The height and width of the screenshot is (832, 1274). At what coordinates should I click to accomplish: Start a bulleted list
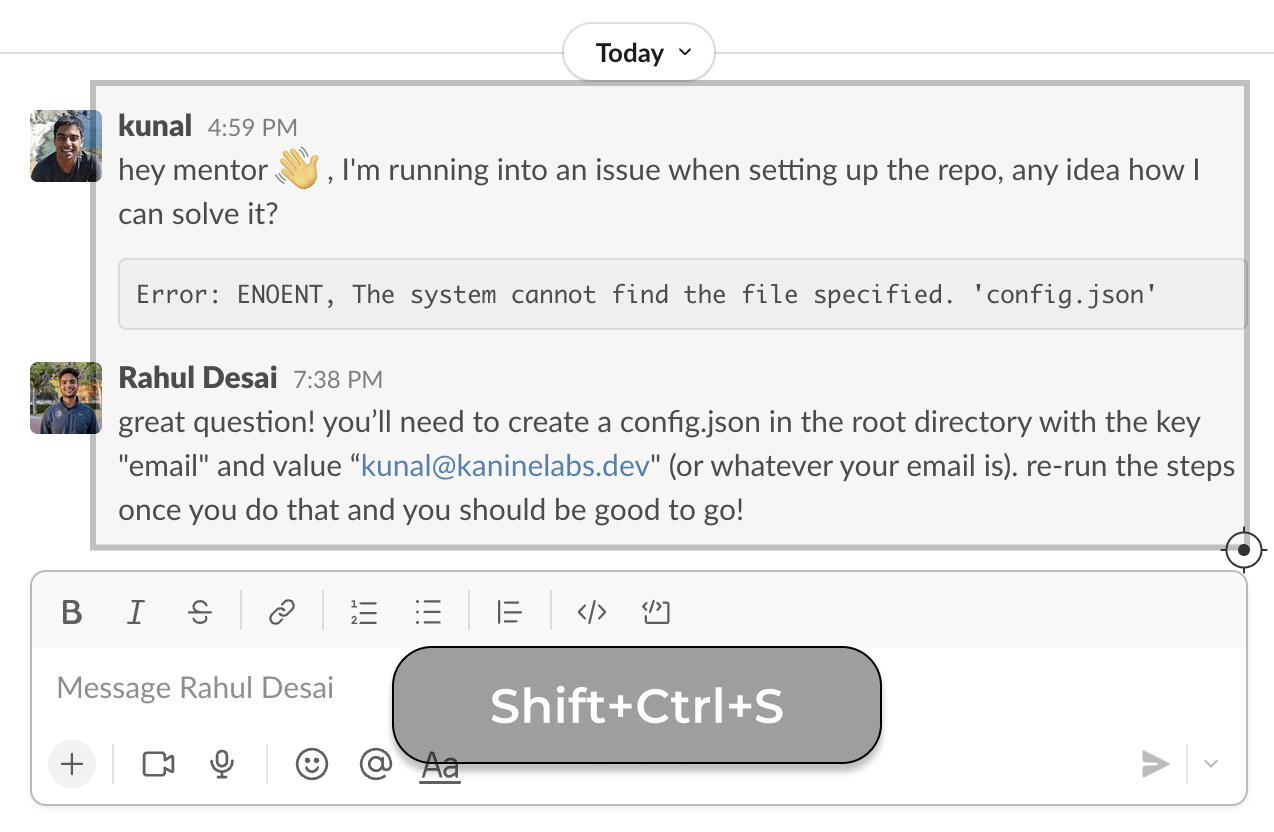(428, 612)
